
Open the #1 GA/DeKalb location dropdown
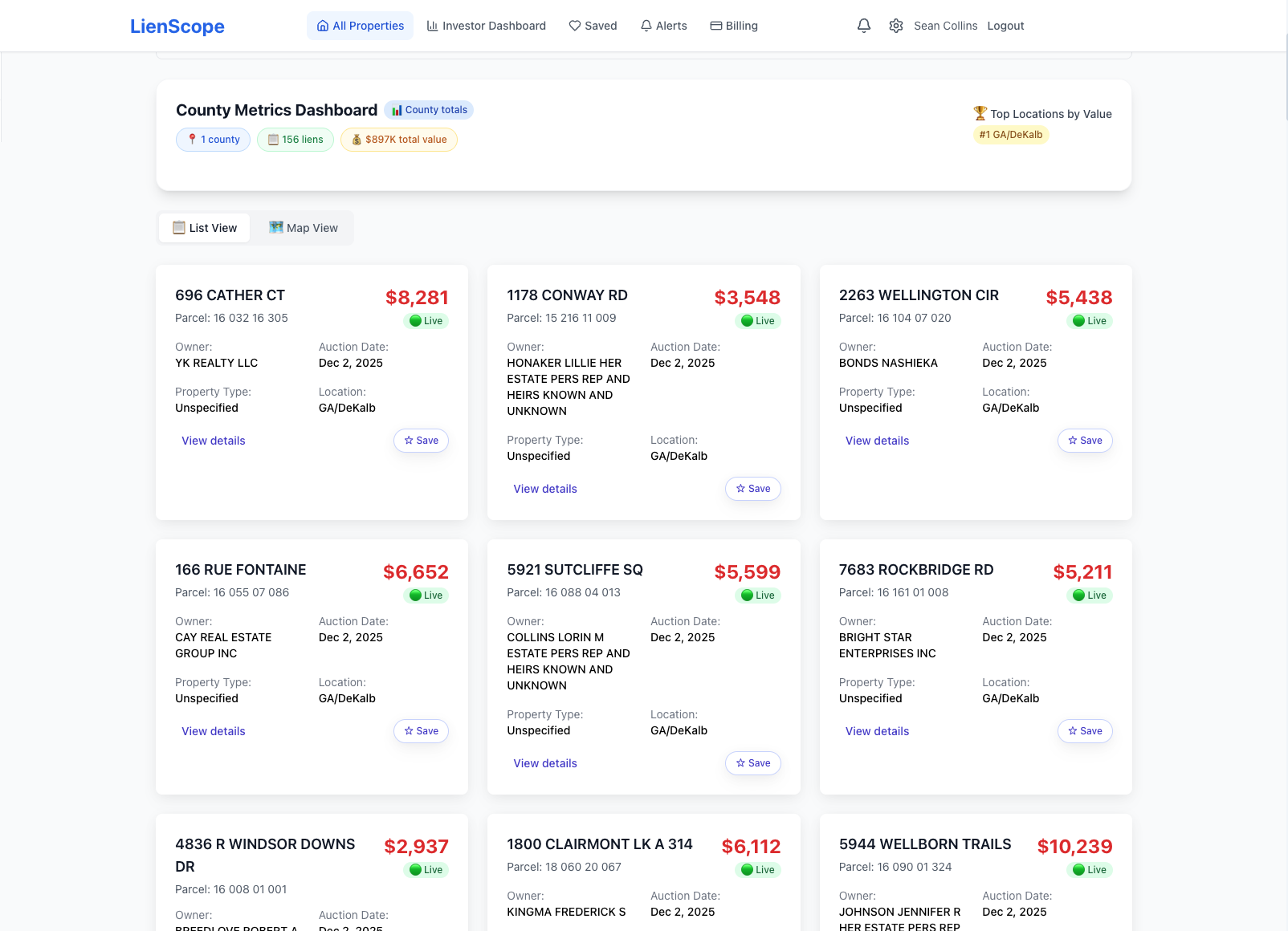click(x=1010, y=134)
